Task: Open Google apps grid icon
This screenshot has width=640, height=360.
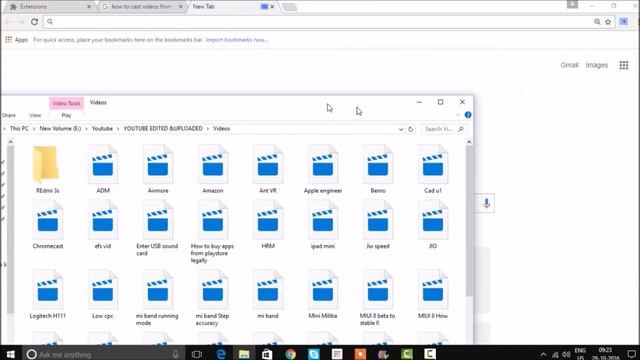Action: tap(624, 65)
